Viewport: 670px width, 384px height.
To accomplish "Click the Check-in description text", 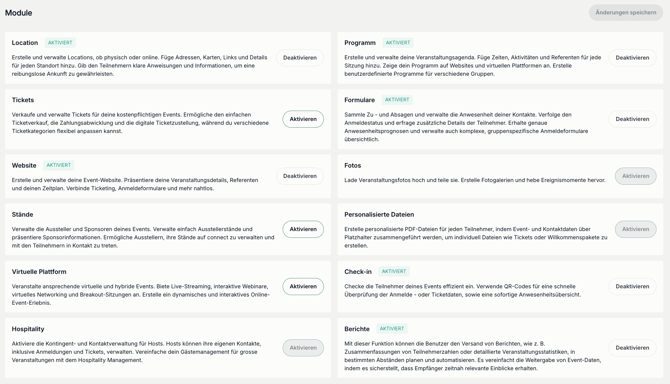I will 462,290.
